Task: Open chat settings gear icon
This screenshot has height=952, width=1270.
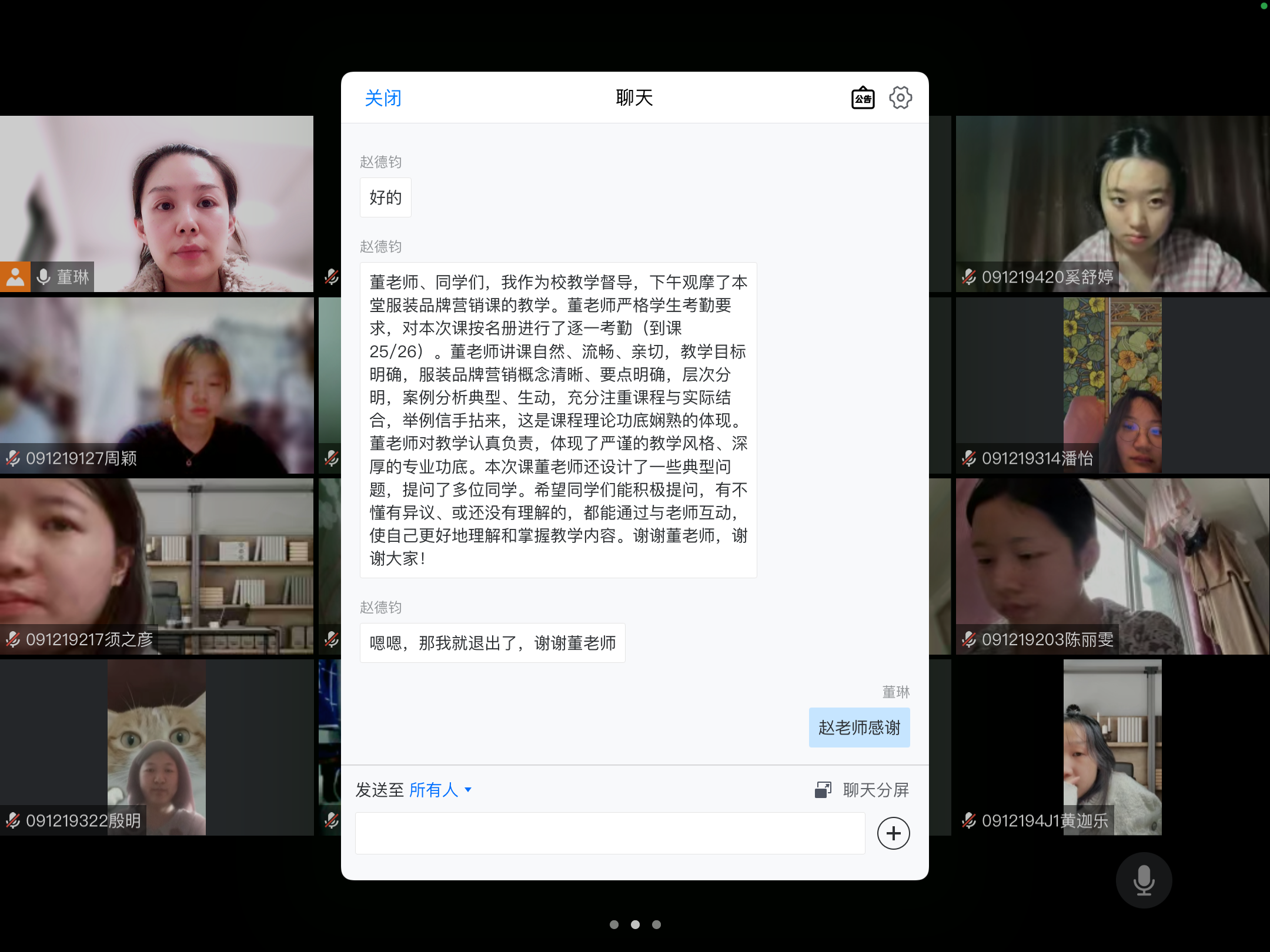Action: click(900, 98)
